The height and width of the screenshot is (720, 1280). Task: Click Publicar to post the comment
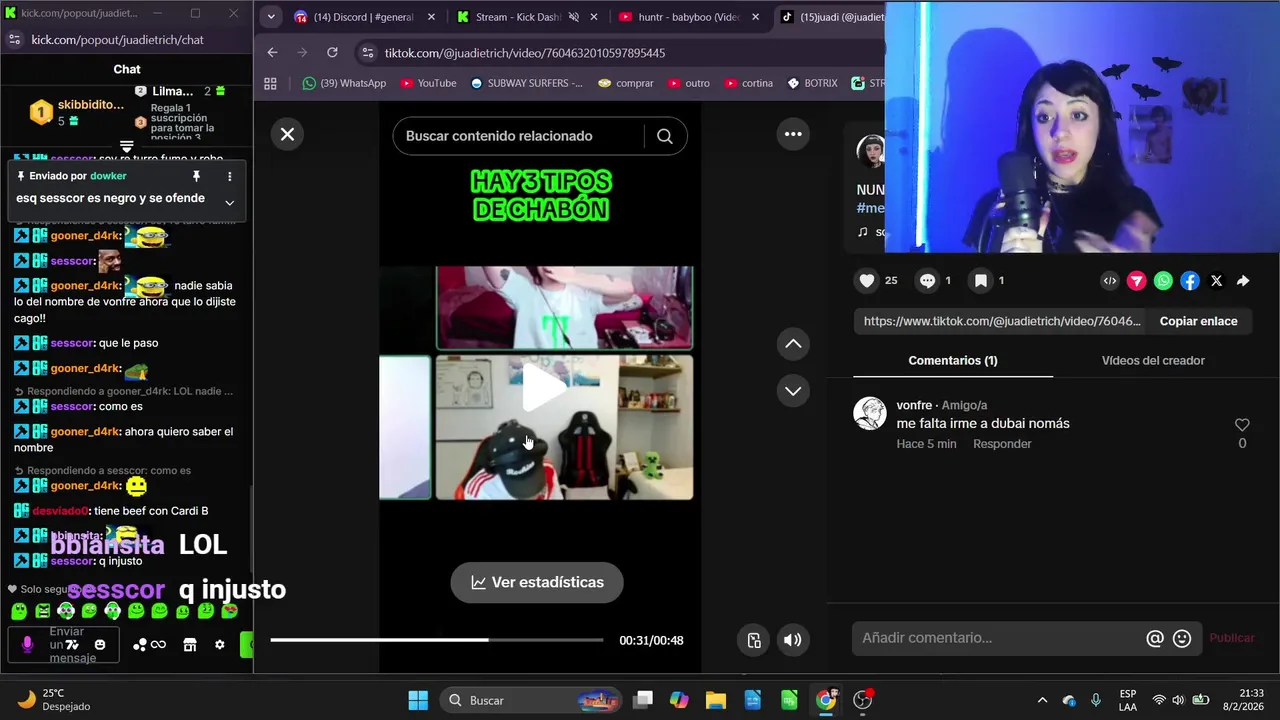point(1231,638)
